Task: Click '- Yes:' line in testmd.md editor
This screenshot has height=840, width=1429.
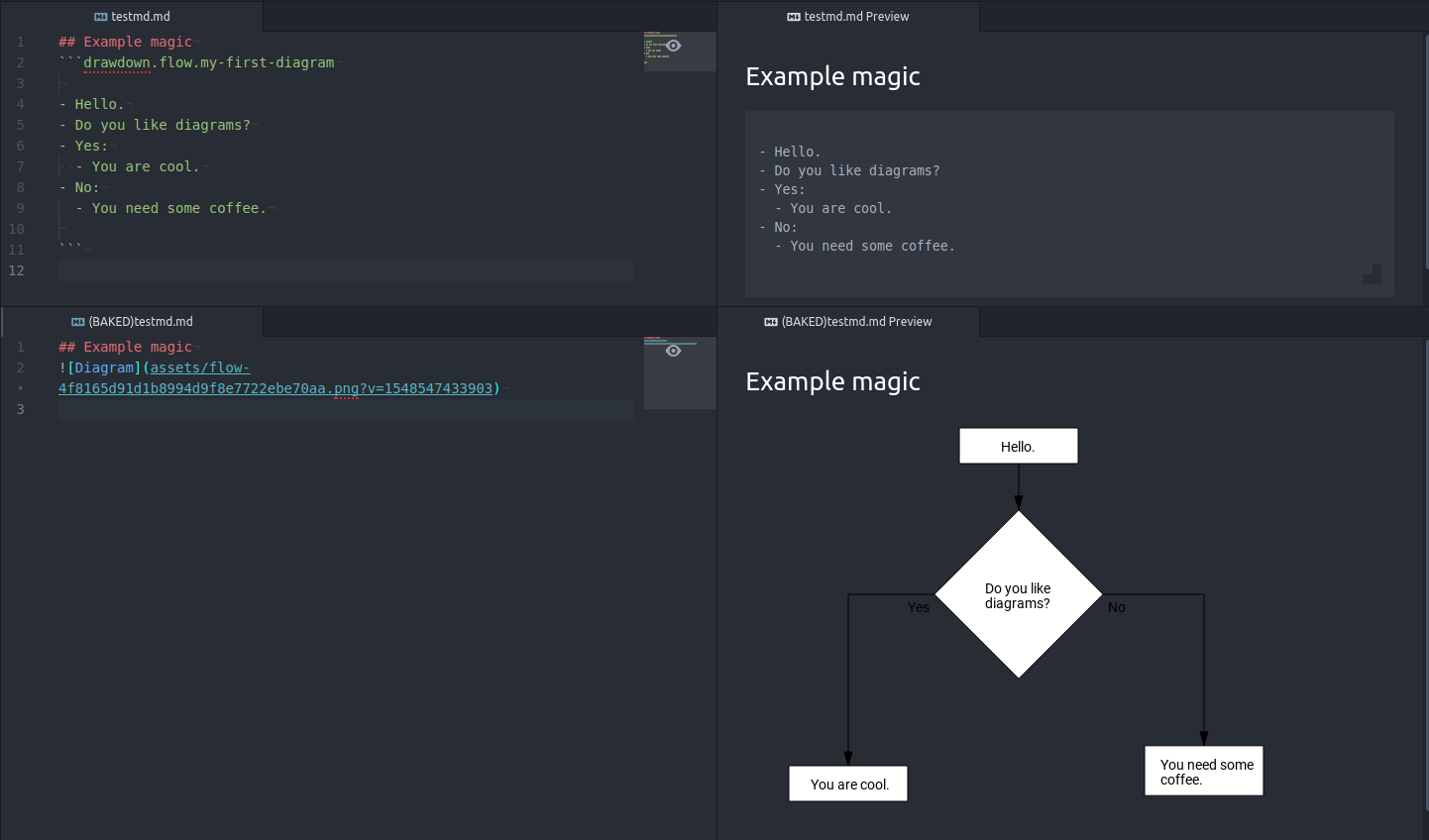Action: (x=83, y=146)
